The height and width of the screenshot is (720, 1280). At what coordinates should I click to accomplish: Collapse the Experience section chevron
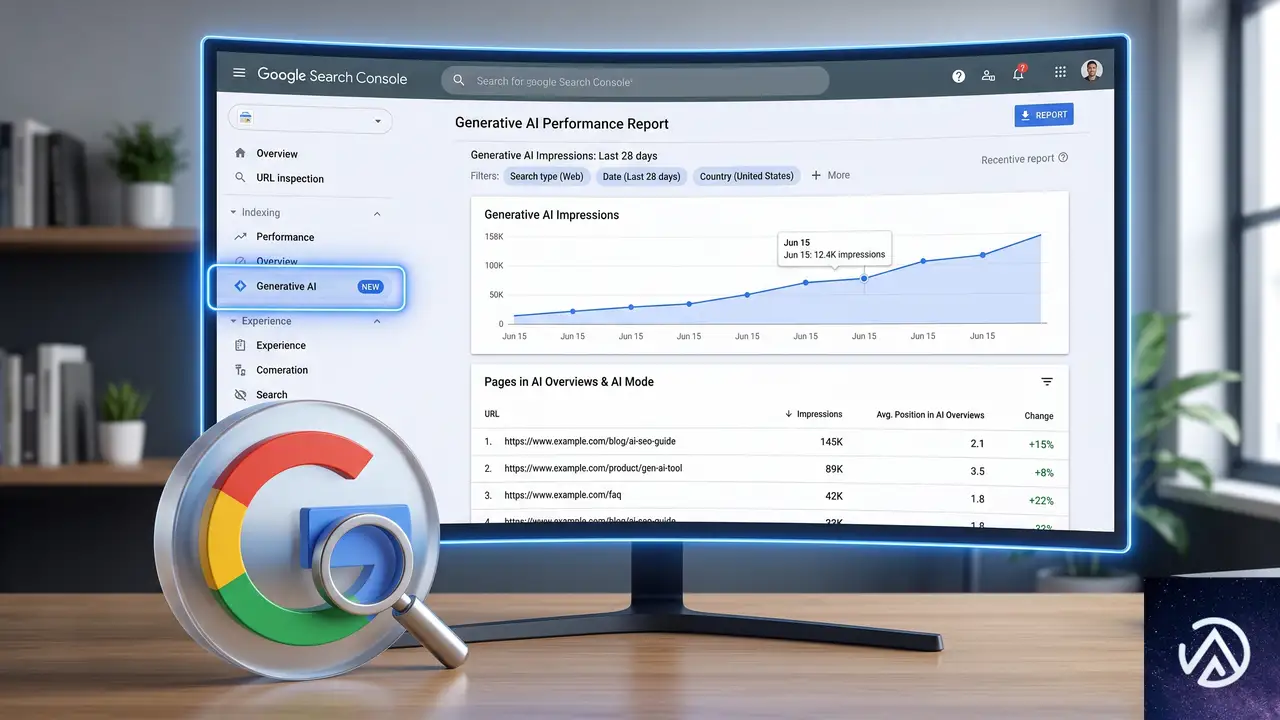coord(377,322)
